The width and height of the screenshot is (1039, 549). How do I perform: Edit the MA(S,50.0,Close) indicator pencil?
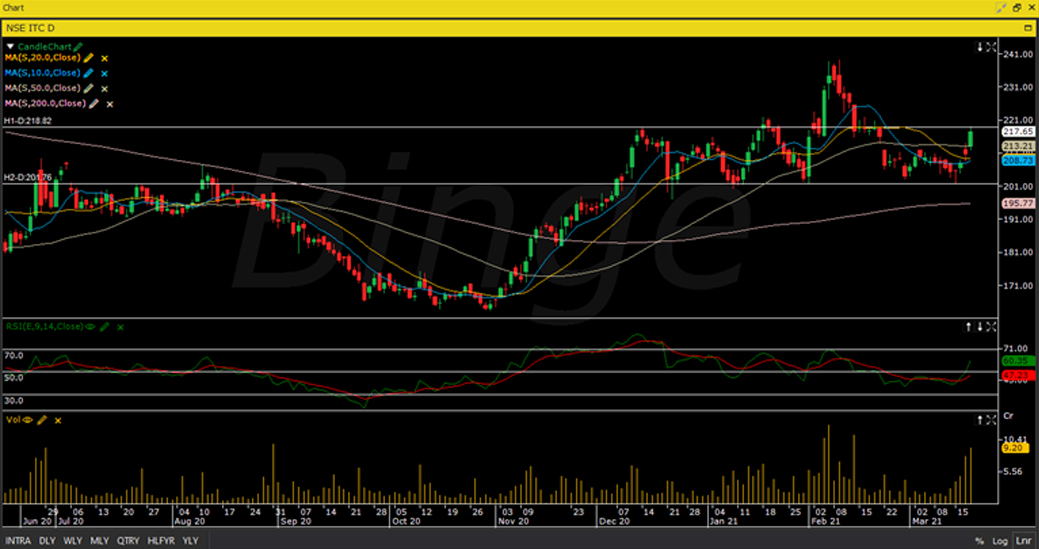tap(89, 88)
